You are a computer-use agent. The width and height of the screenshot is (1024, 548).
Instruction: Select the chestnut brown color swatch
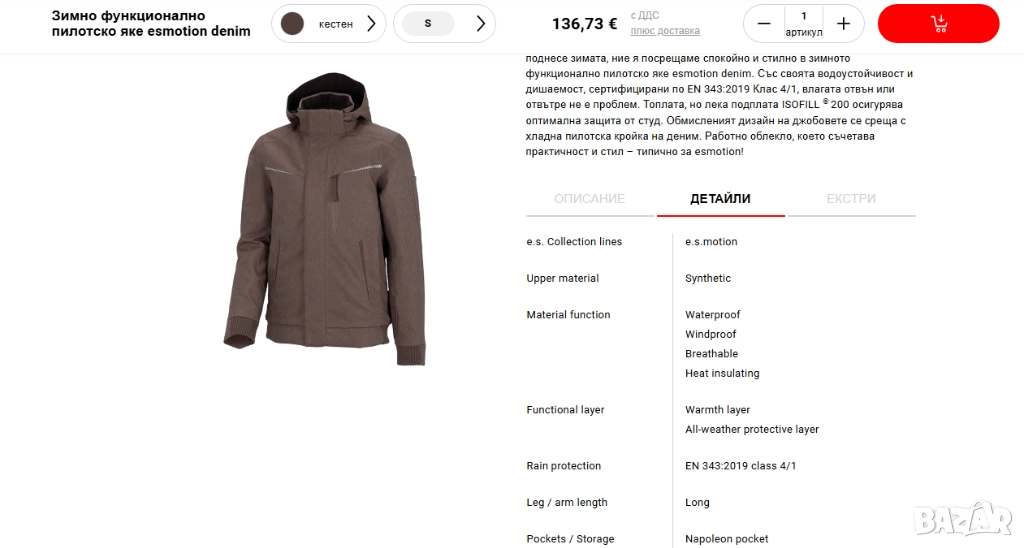292,24
